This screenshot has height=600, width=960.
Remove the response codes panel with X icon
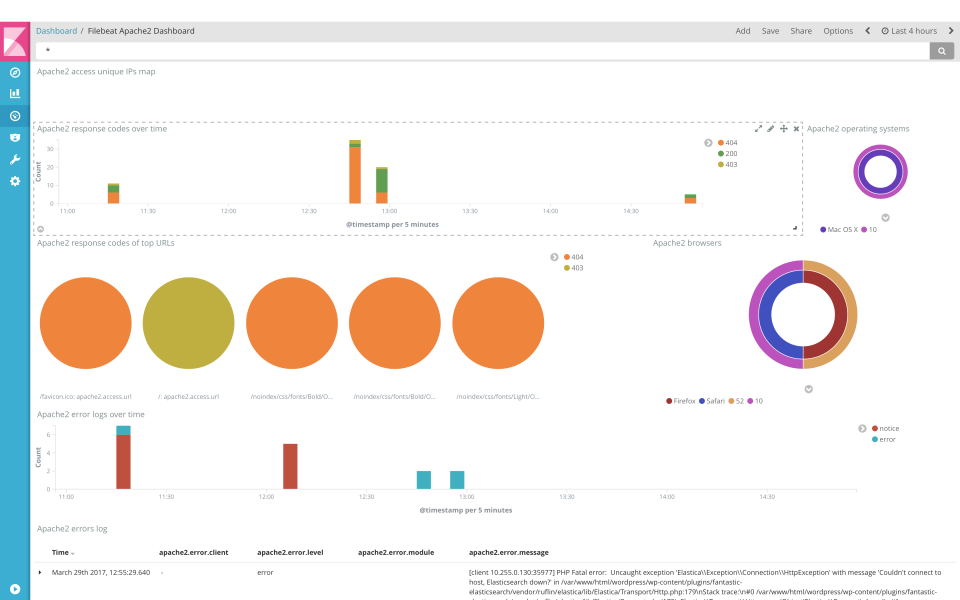click(796, 128)
